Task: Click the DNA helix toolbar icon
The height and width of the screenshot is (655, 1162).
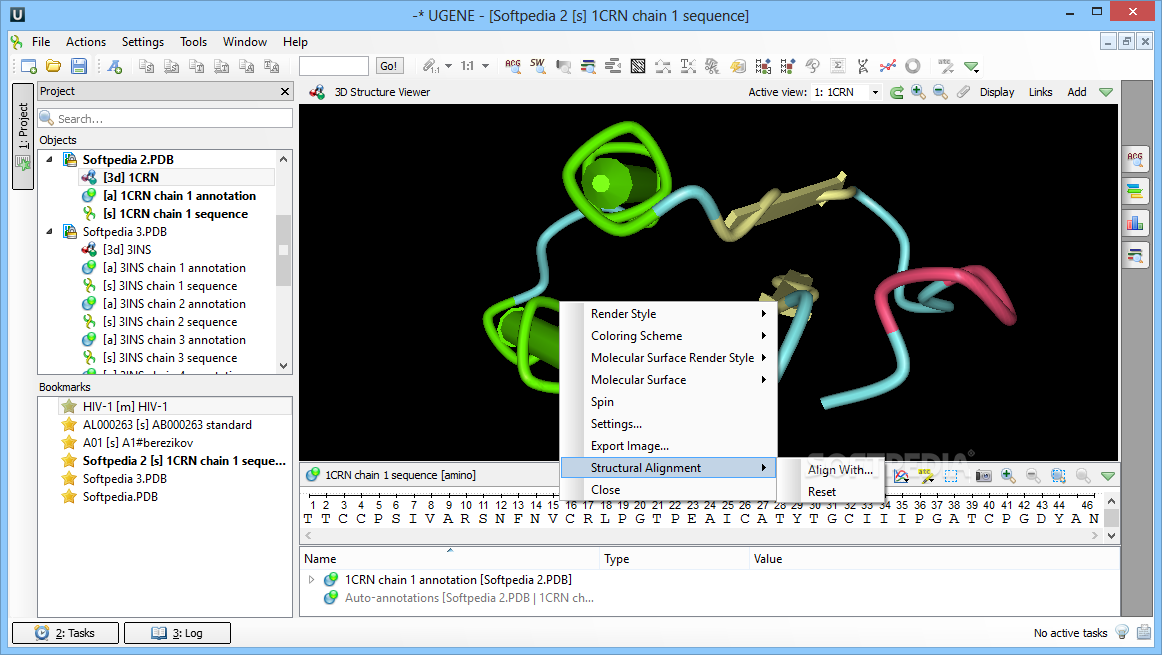Action: pos(863,66)
